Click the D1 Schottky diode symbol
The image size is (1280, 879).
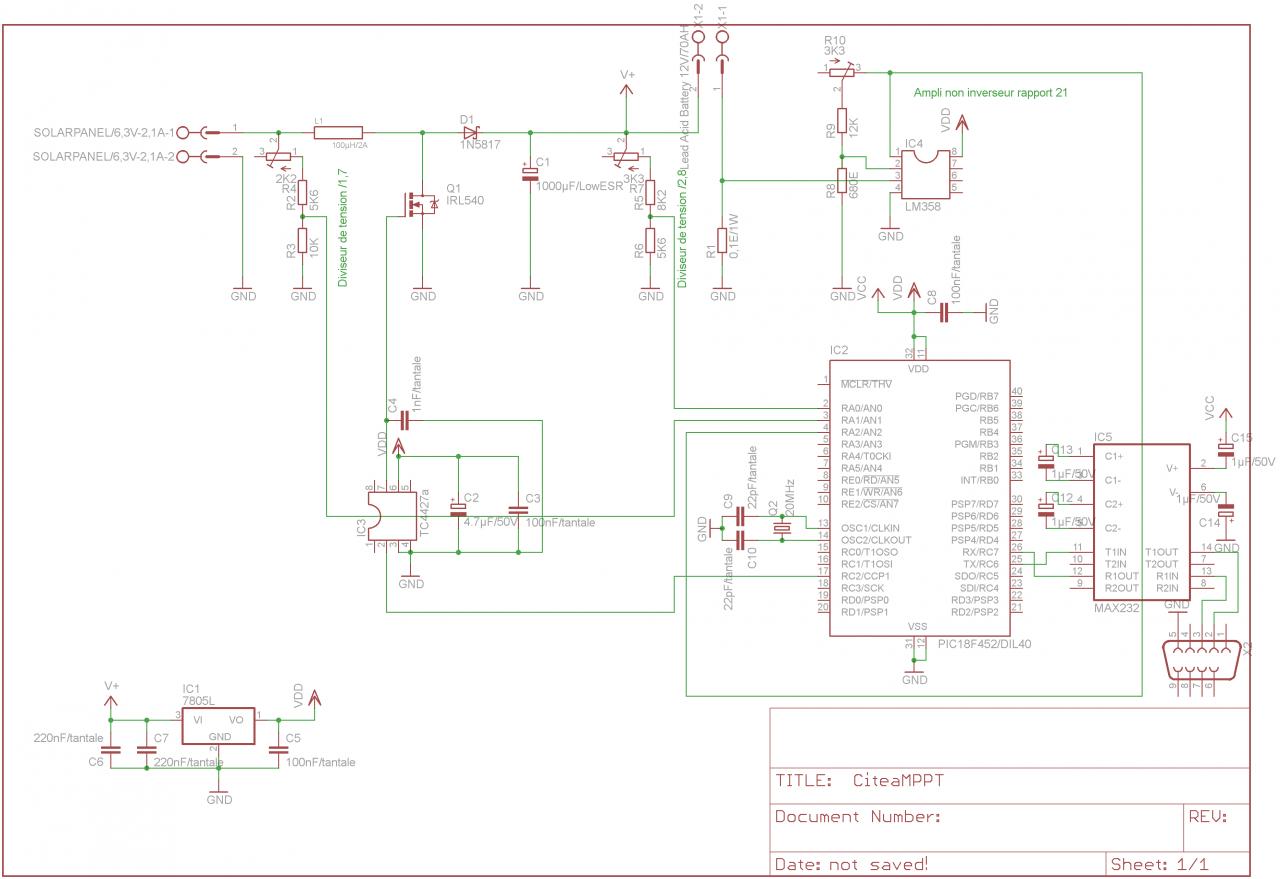pyautogui.click(x=472, y=132)
